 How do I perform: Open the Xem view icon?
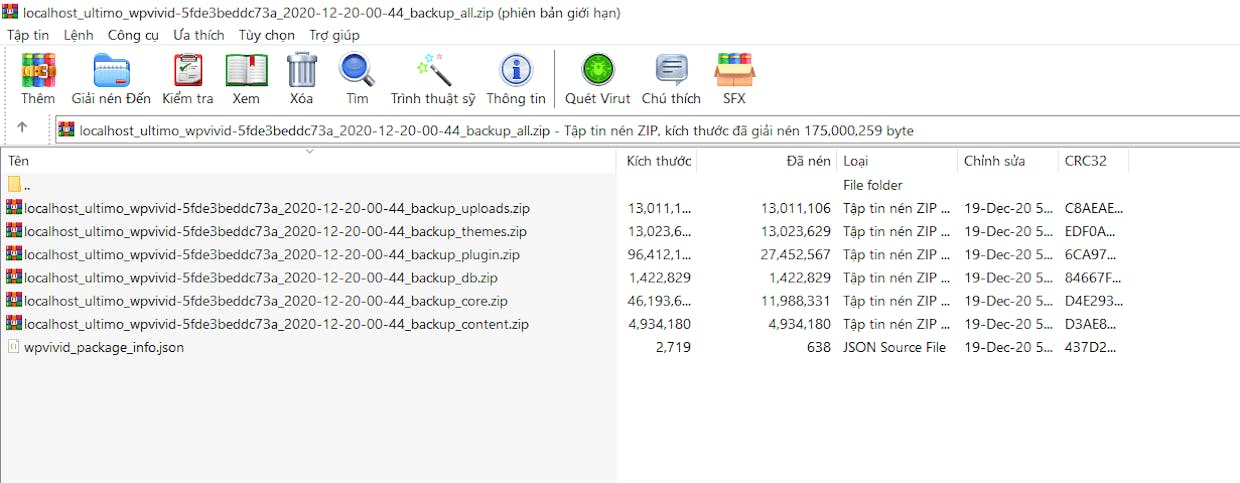tap(246, 70)
